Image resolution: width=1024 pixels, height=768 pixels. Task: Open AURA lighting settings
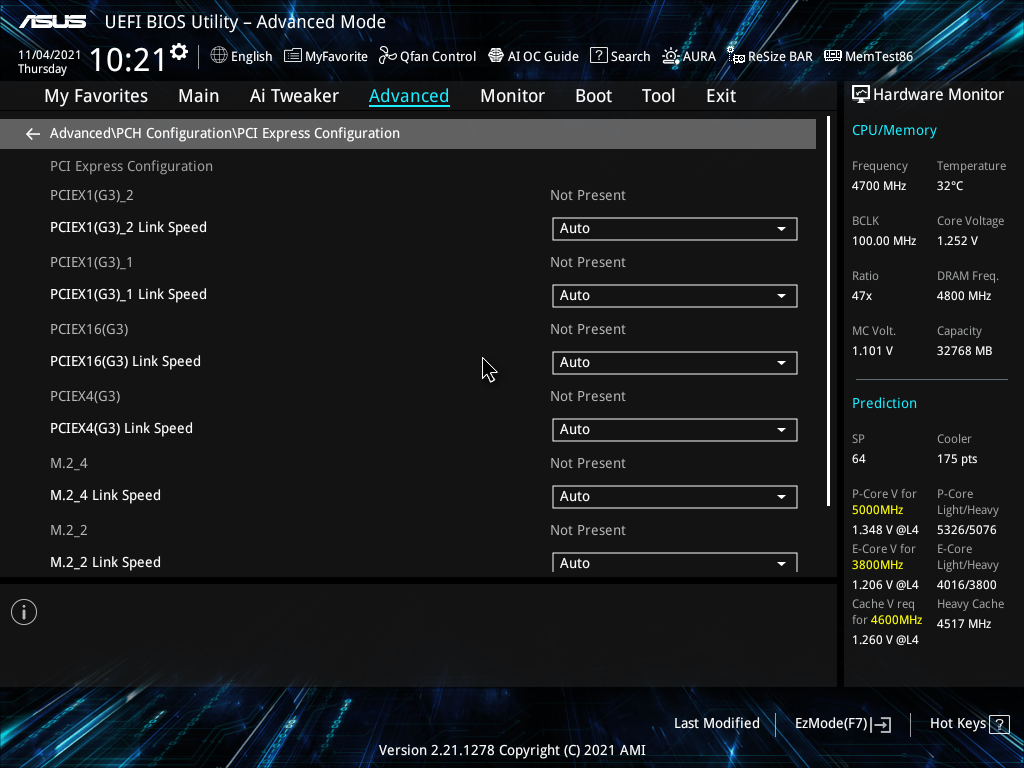(x=689, y=56)
